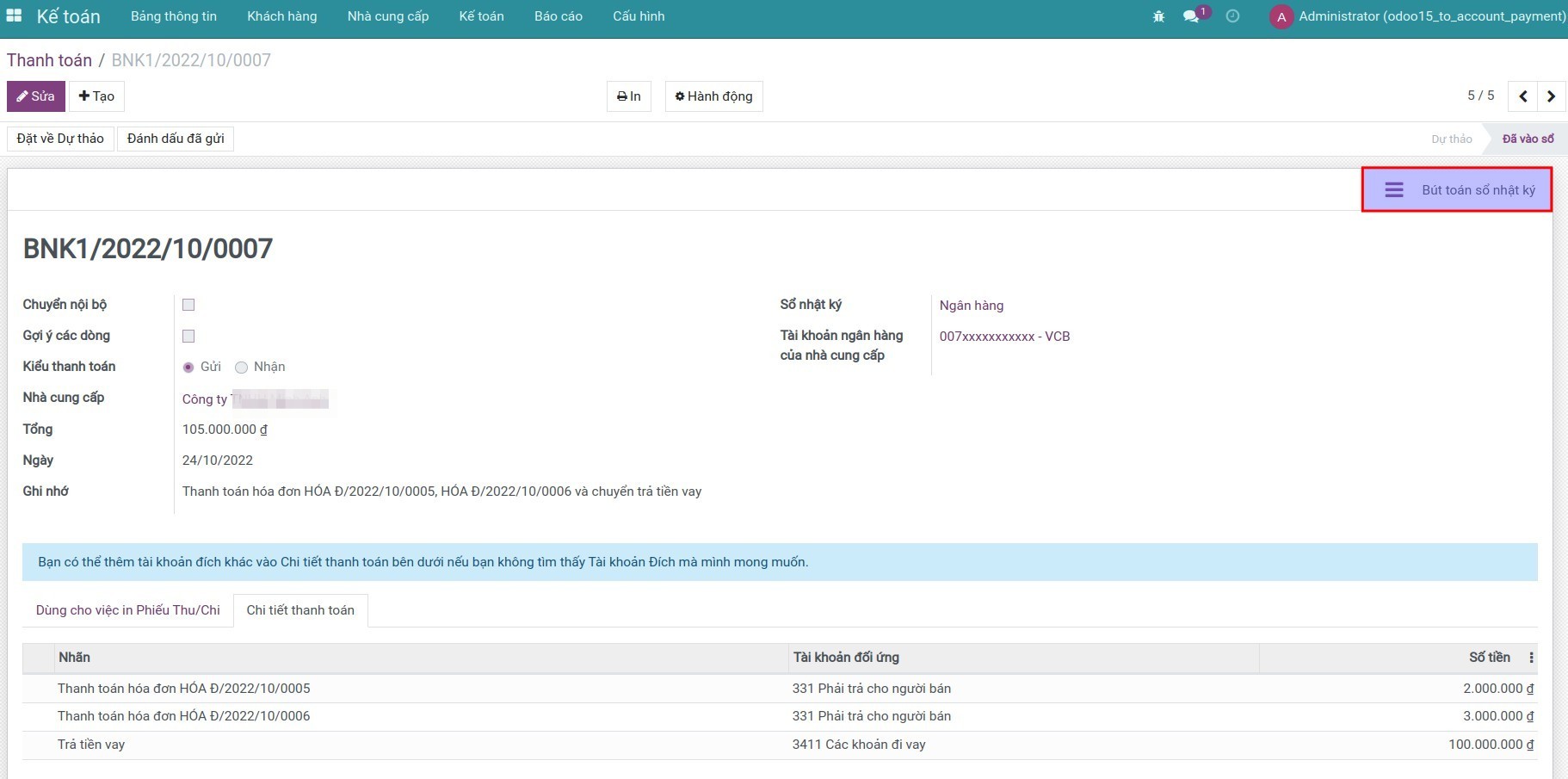1568x779 pixels.
Task: Go to next record arrow
Action: point(1551,96)
